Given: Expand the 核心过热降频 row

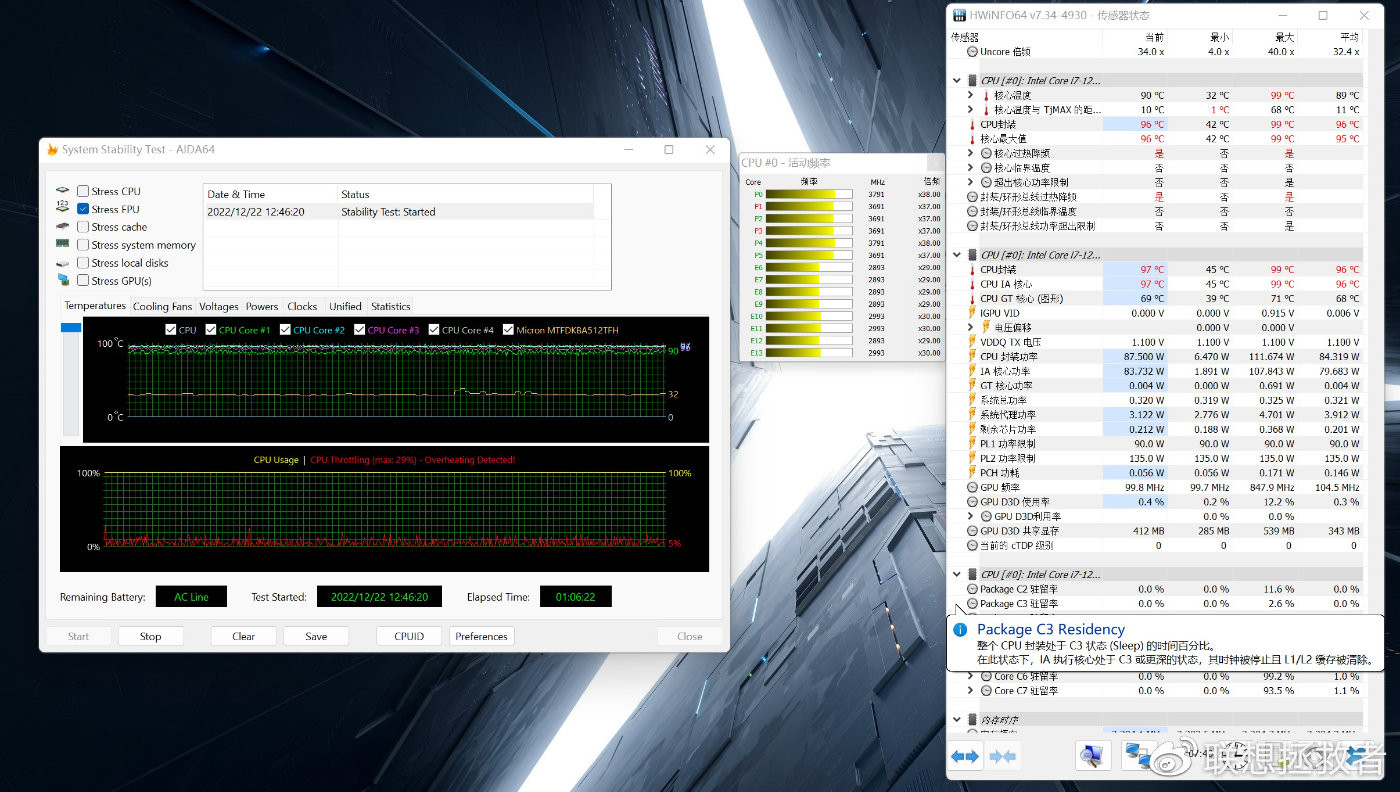Looking at the screenshot, I should [x=970, y=153].
